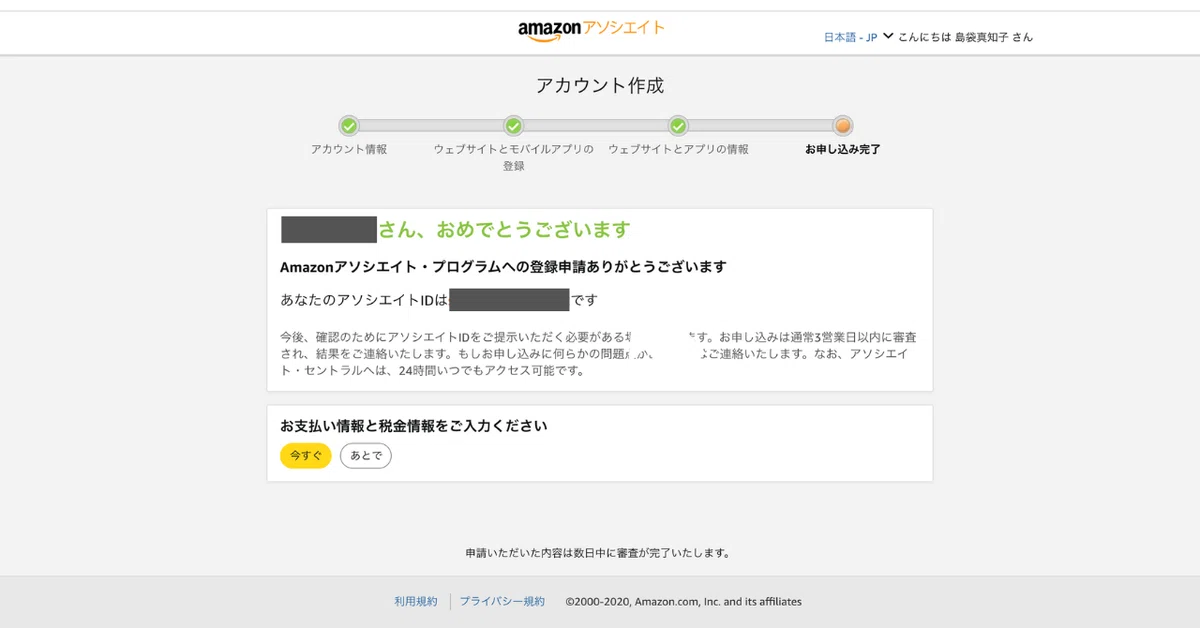Click the おめでとうございます green heading

(504, 230)
